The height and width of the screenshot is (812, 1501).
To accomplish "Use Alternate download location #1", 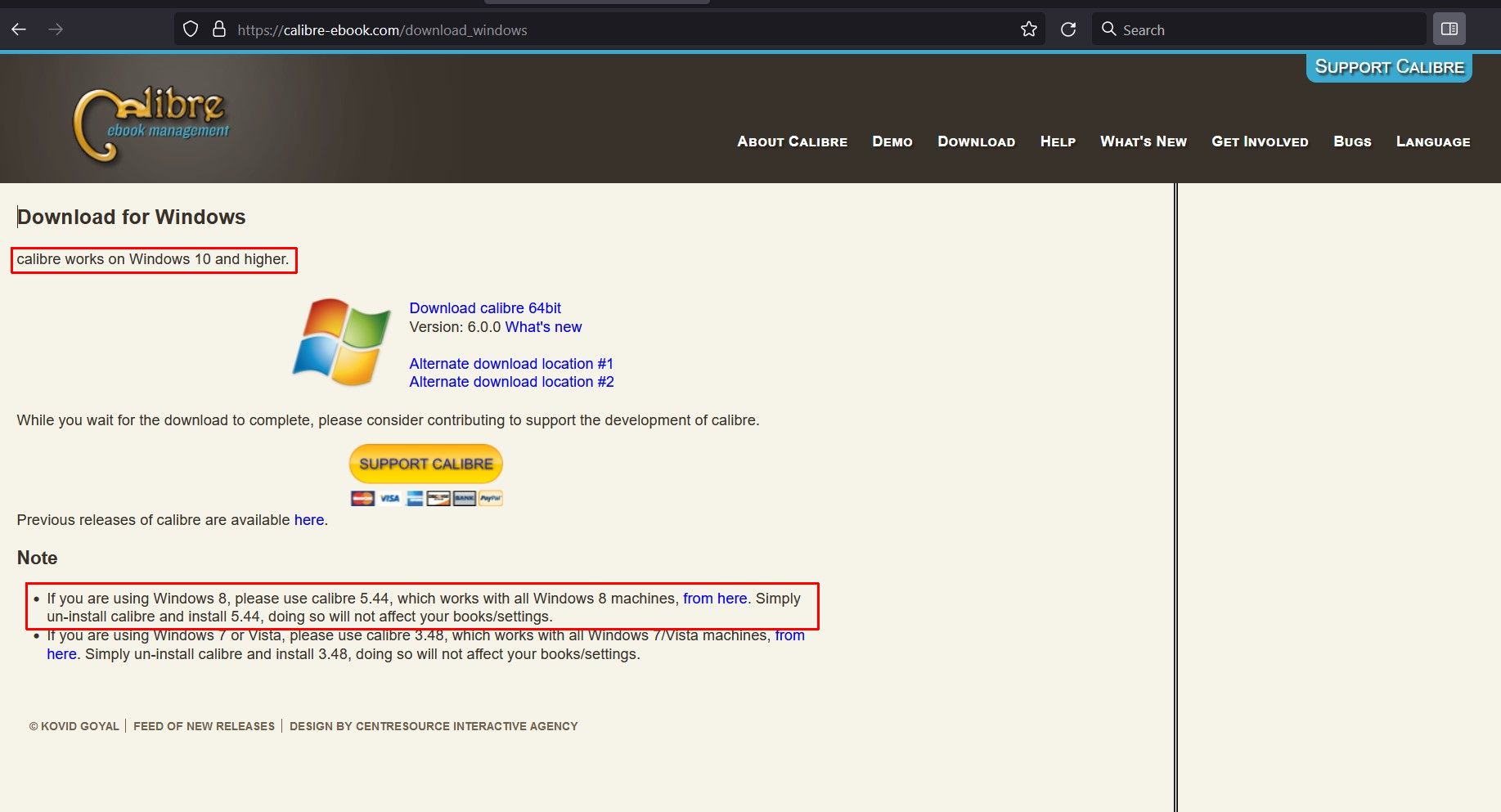I will click(511, 364).
